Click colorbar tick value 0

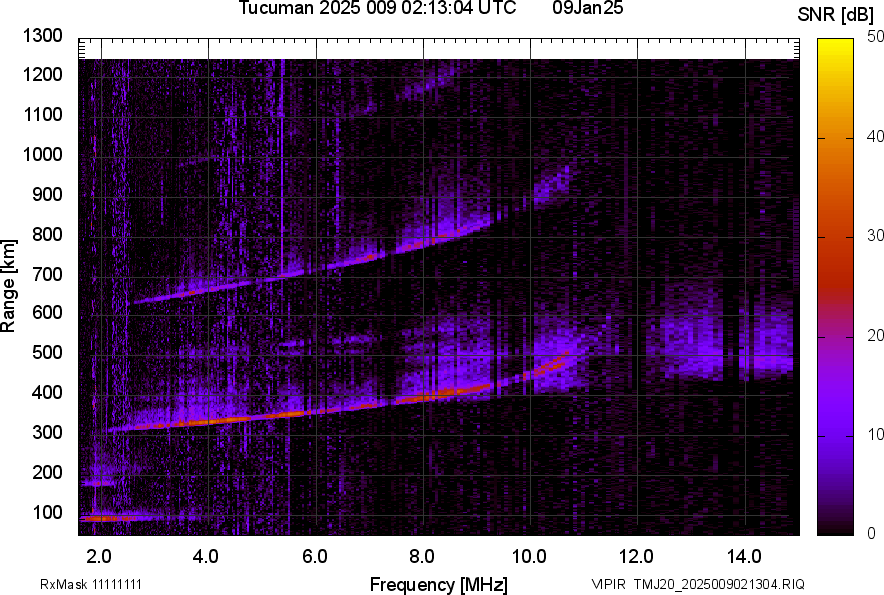872,533
